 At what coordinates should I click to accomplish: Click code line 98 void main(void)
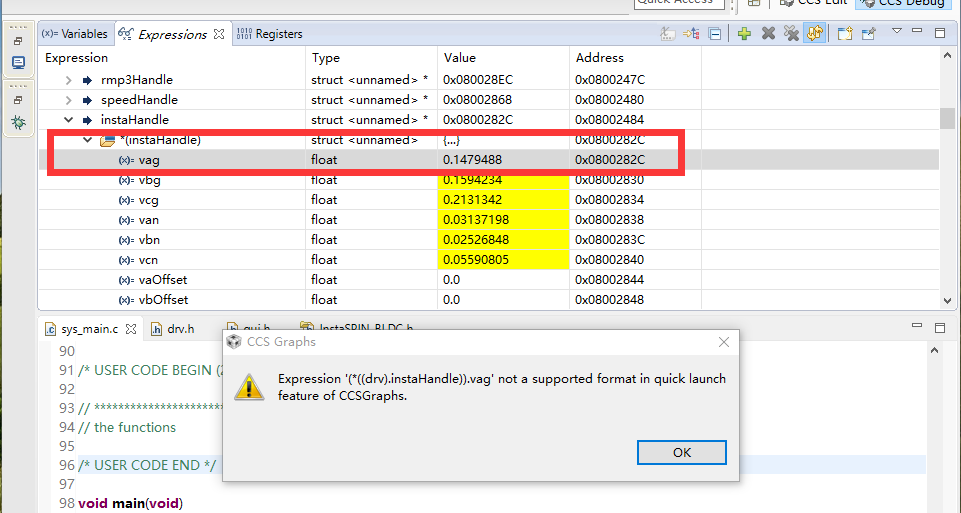point(131,504)
